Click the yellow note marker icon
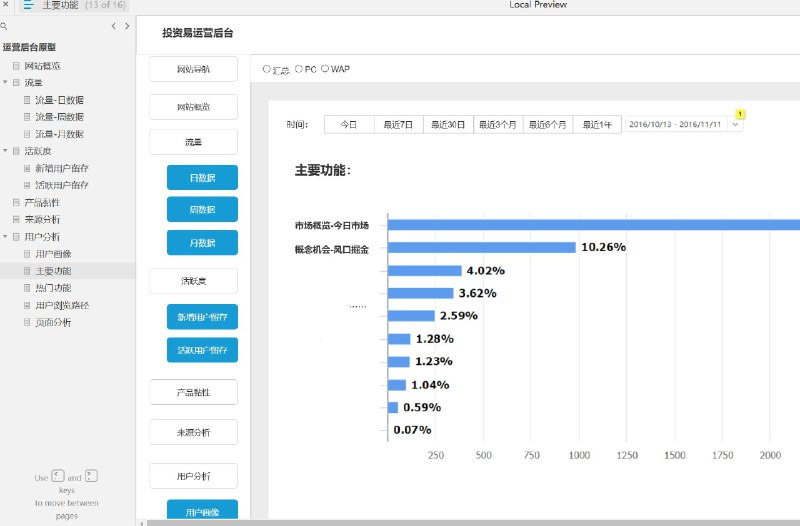Viewport: 800px width, 526px height. [740, 114]
